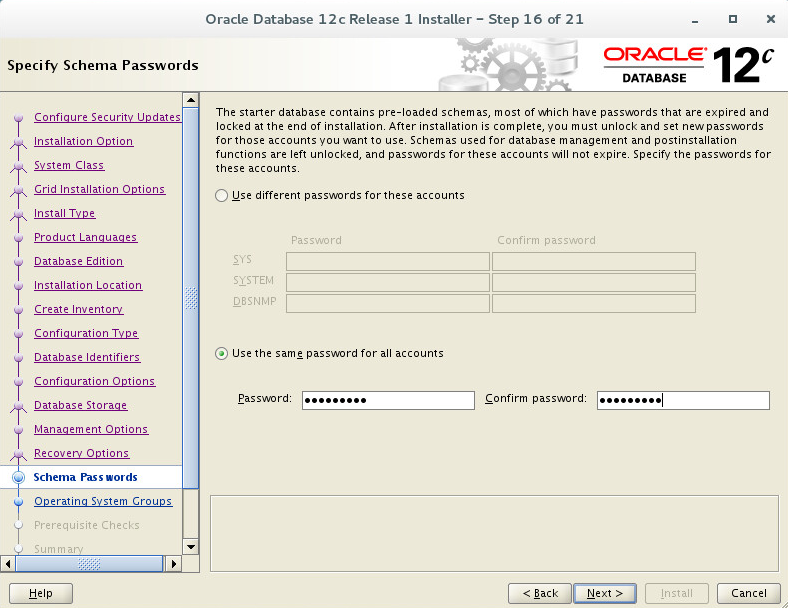Click the Next button
788x608 pixels.
pyautogui.click(x=605, y=593)
